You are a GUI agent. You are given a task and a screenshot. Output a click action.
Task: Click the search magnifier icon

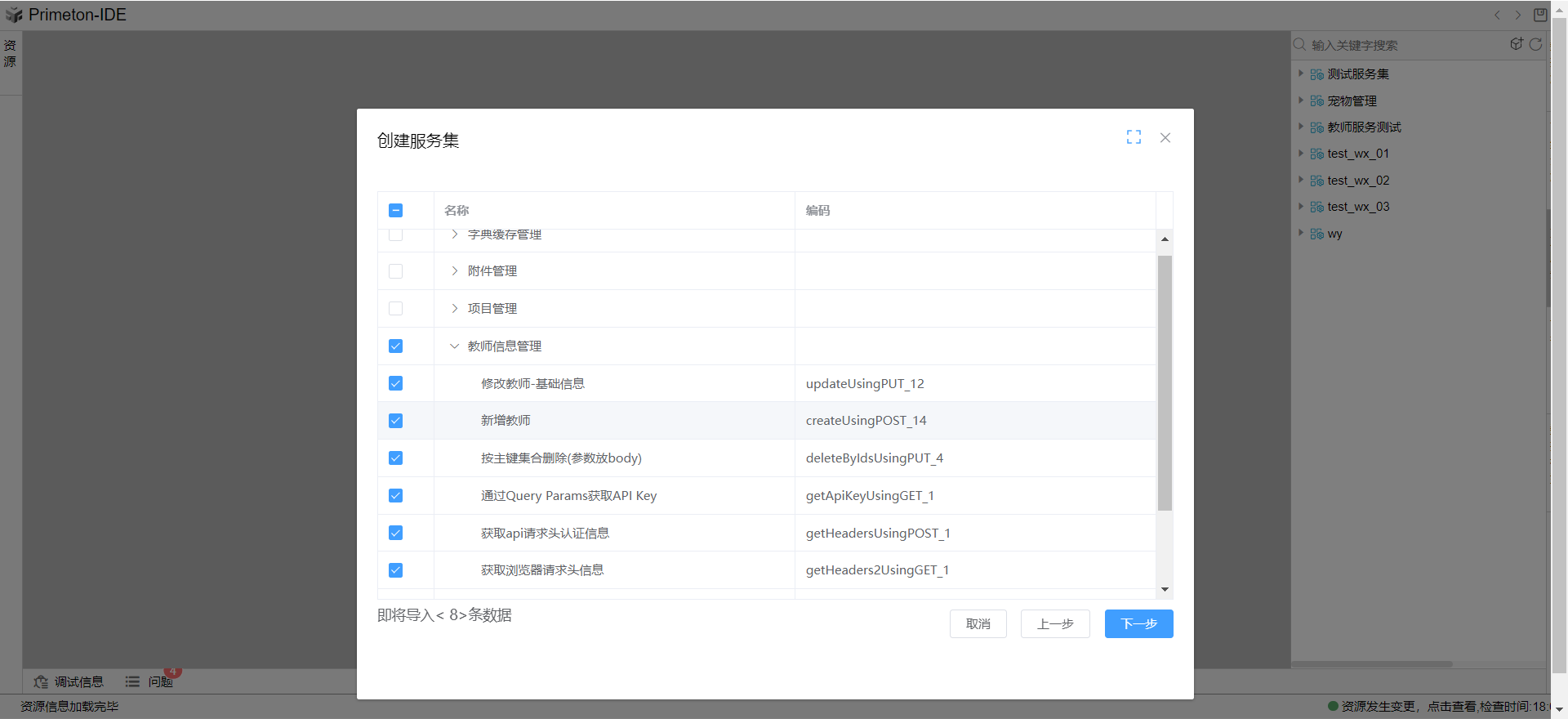tap(1299, 45)
